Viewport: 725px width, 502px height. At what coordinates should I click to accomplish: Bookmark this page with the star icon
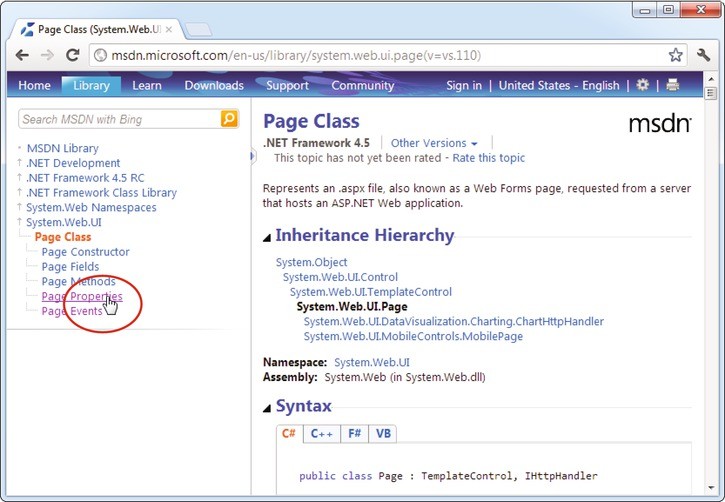676,55
